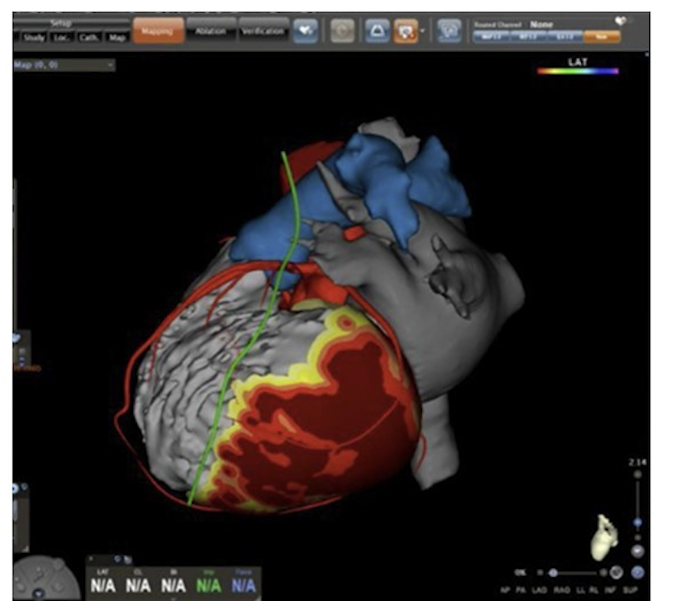Select the LAO view

tap(540, 590)
